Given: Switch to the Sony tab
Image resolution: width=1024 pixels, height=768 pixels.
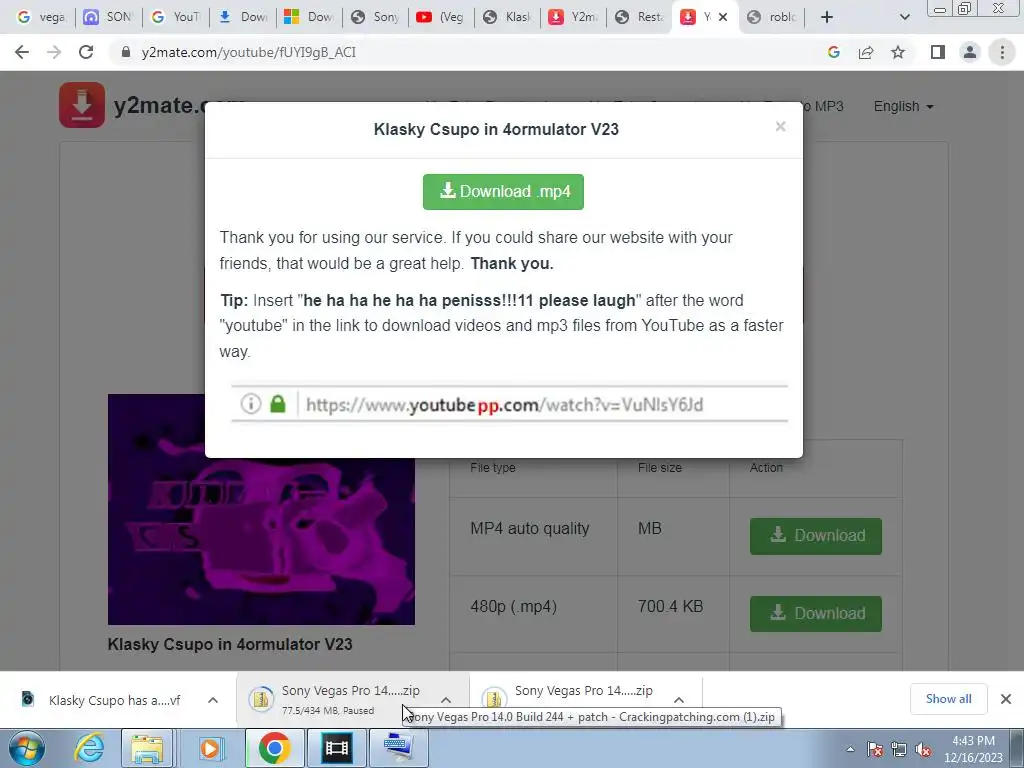Looking at the screenshot, I should click(375, 17).
